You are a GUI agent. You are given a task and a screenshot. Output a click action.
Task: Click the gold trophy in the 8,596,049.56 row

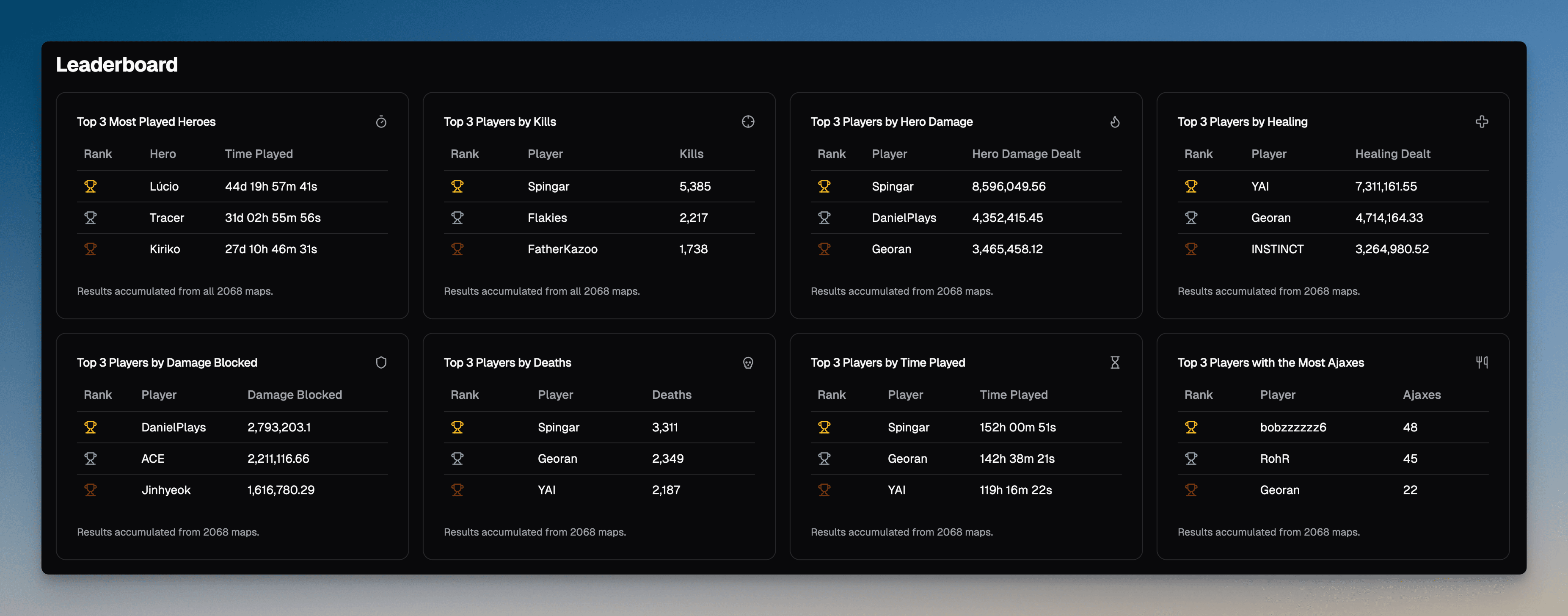pyautogui.click(x=824, y=186)
